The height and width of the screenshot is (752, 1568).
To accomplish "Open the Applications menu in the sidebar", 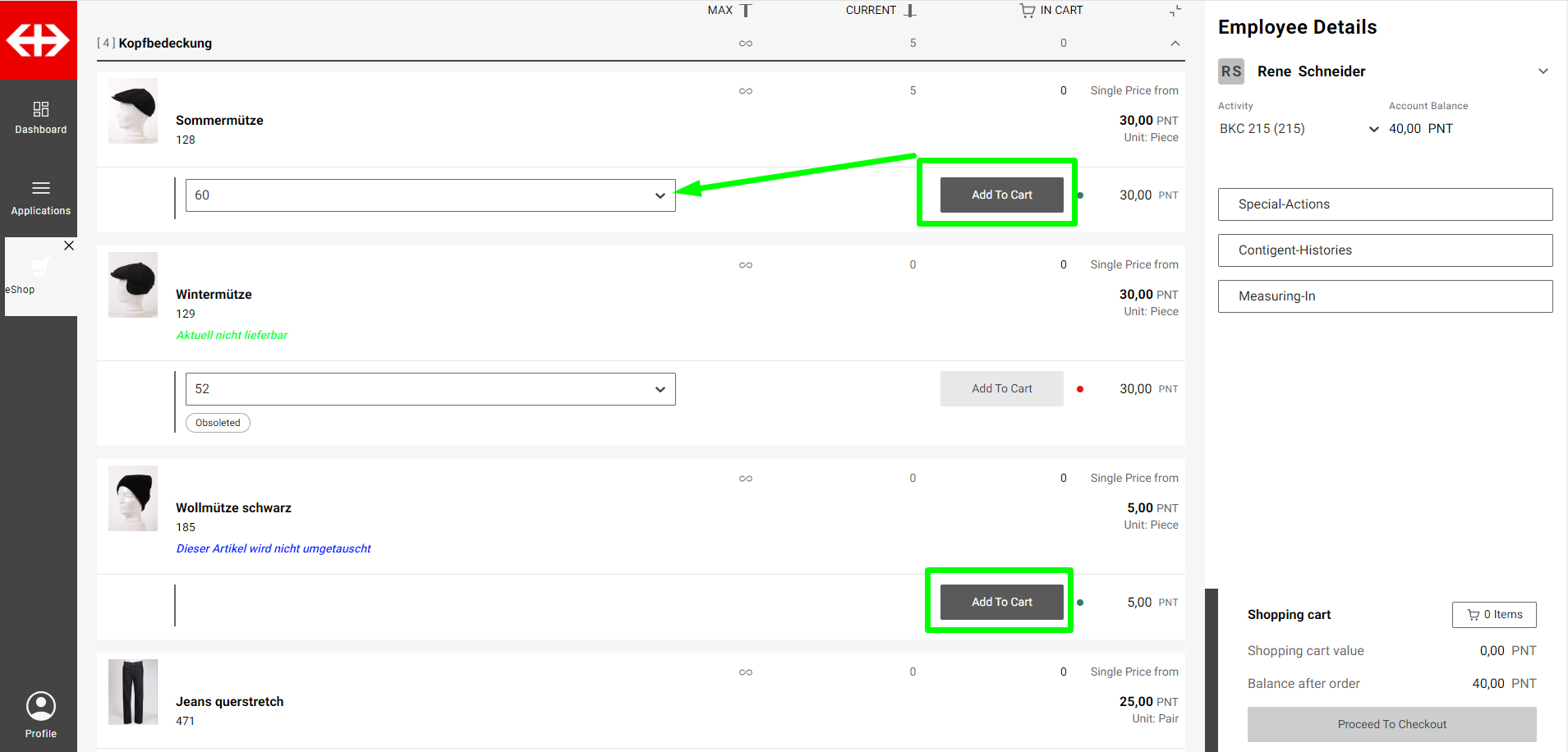I will 40,198.
